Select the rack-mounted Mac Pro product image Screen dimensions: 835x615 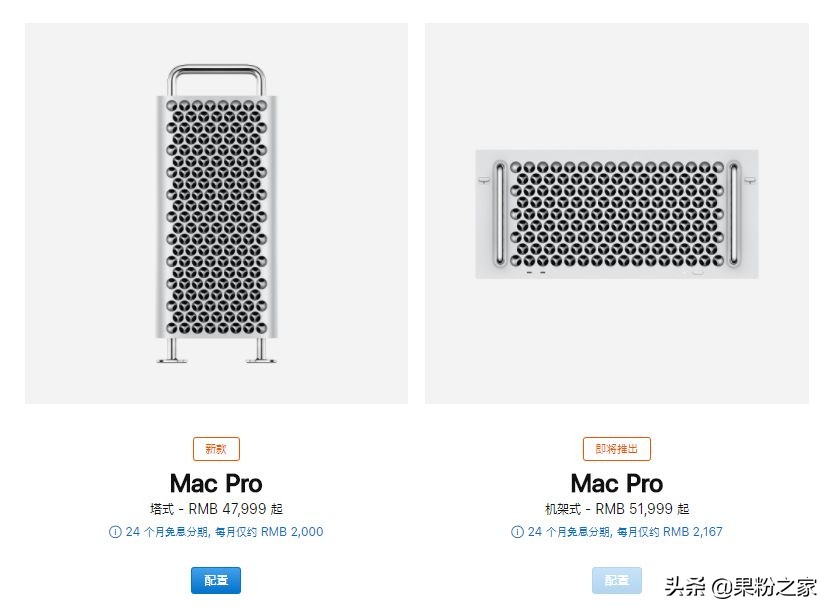pyautogui.click(x=616, y=213)
